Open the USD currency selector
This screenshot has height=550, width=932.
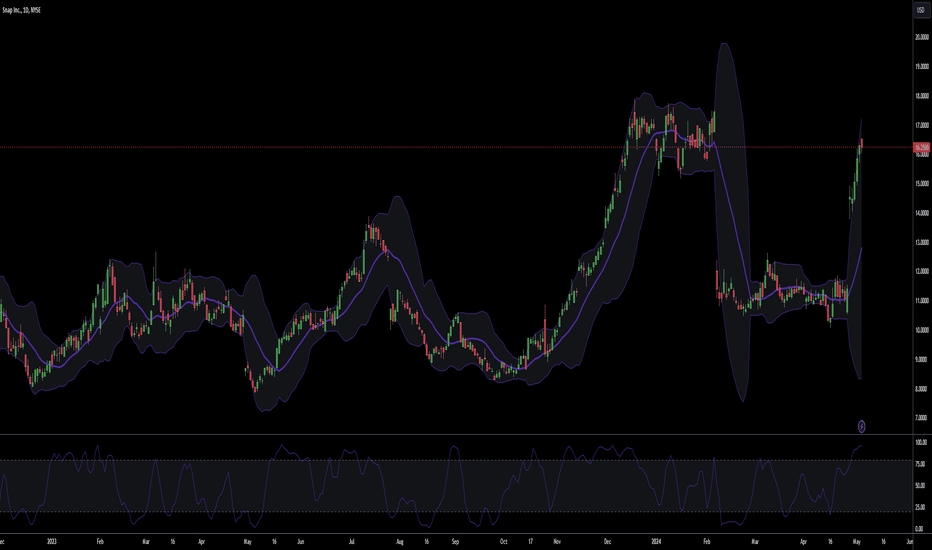(921, 10)
